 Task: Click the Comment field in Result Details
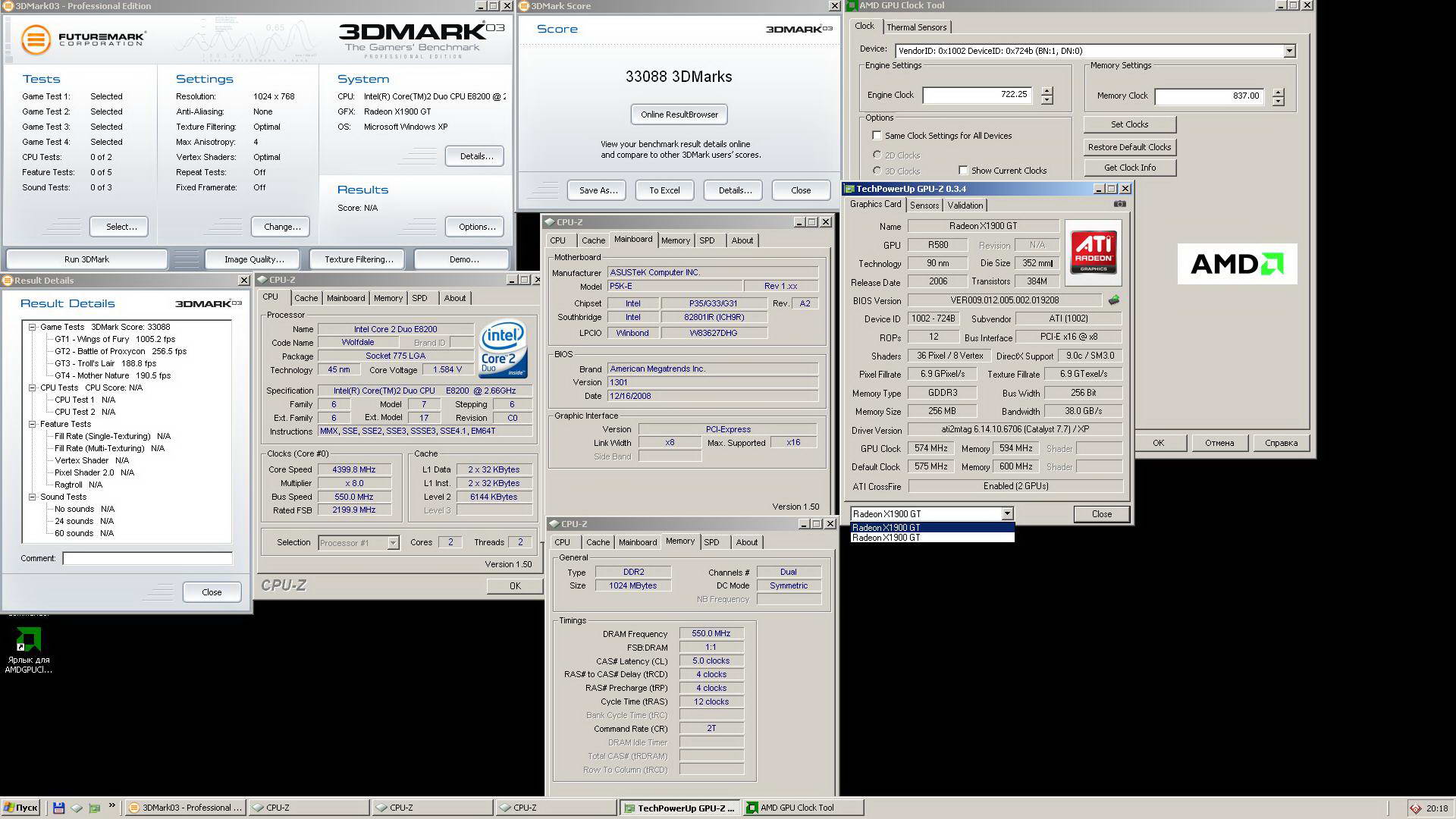147,558
